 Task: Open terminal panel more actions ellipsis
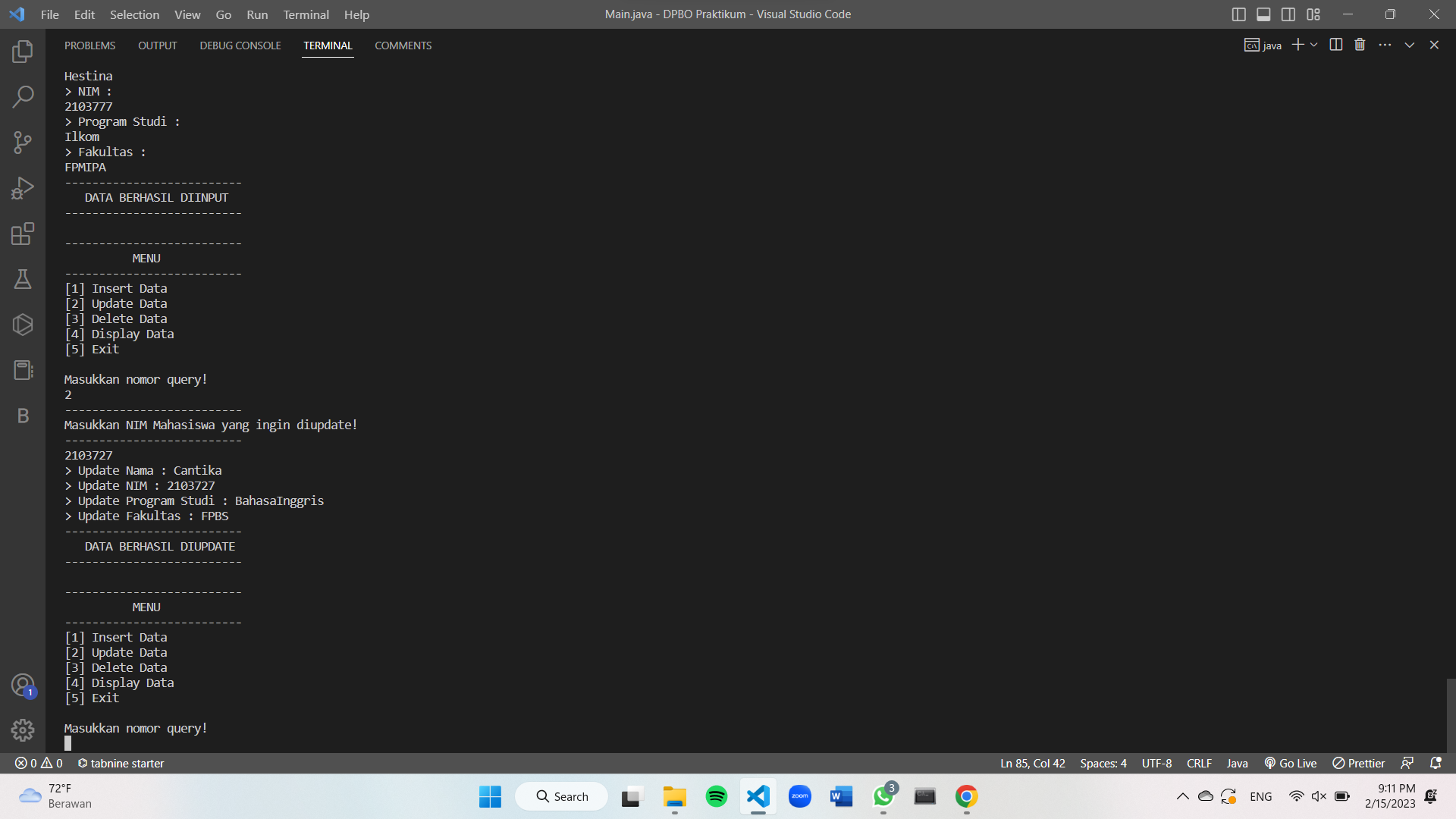point(1385,45)
